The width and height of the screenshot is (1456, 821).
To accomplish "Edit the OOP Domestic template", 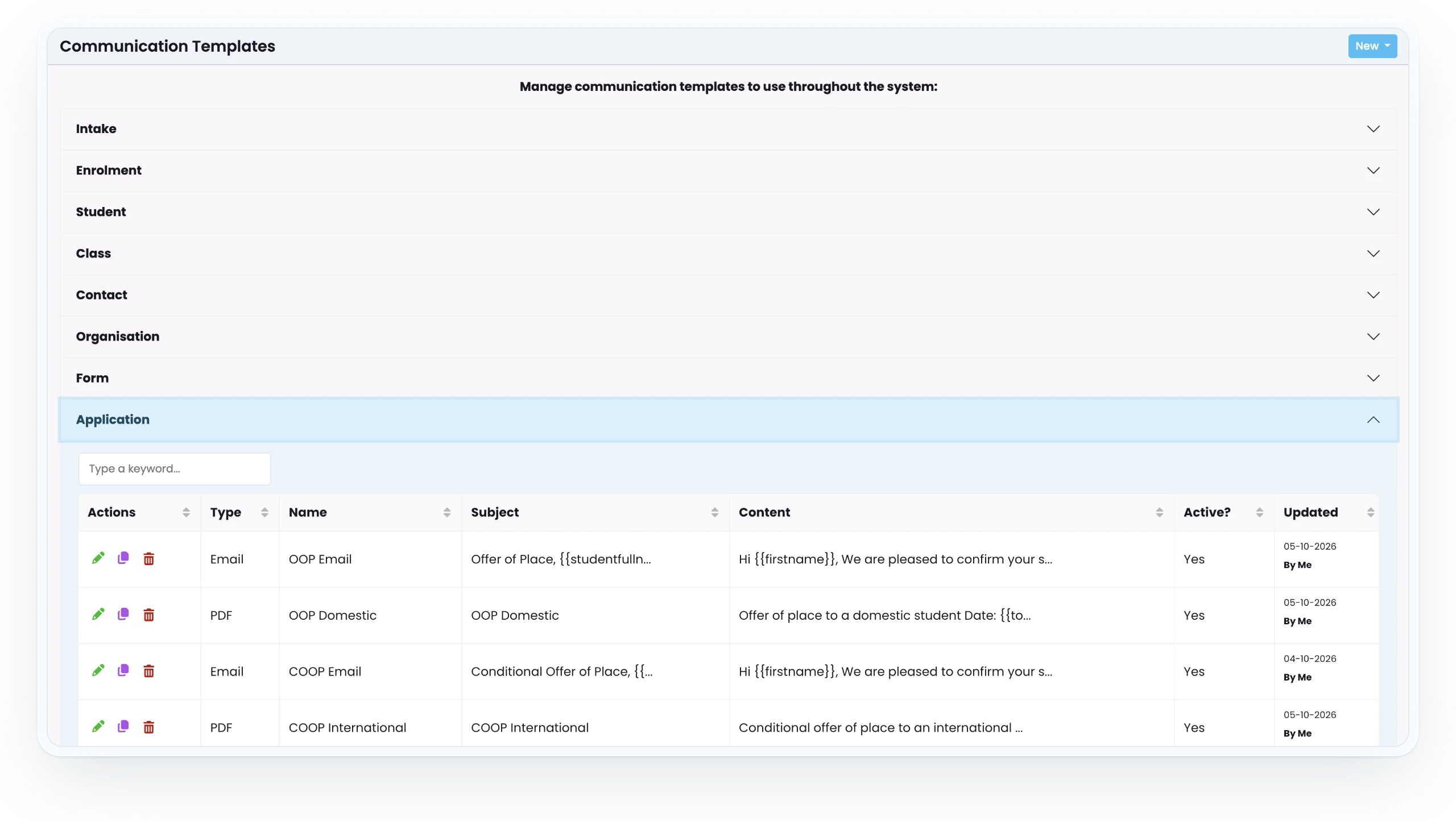I will 98,615.
